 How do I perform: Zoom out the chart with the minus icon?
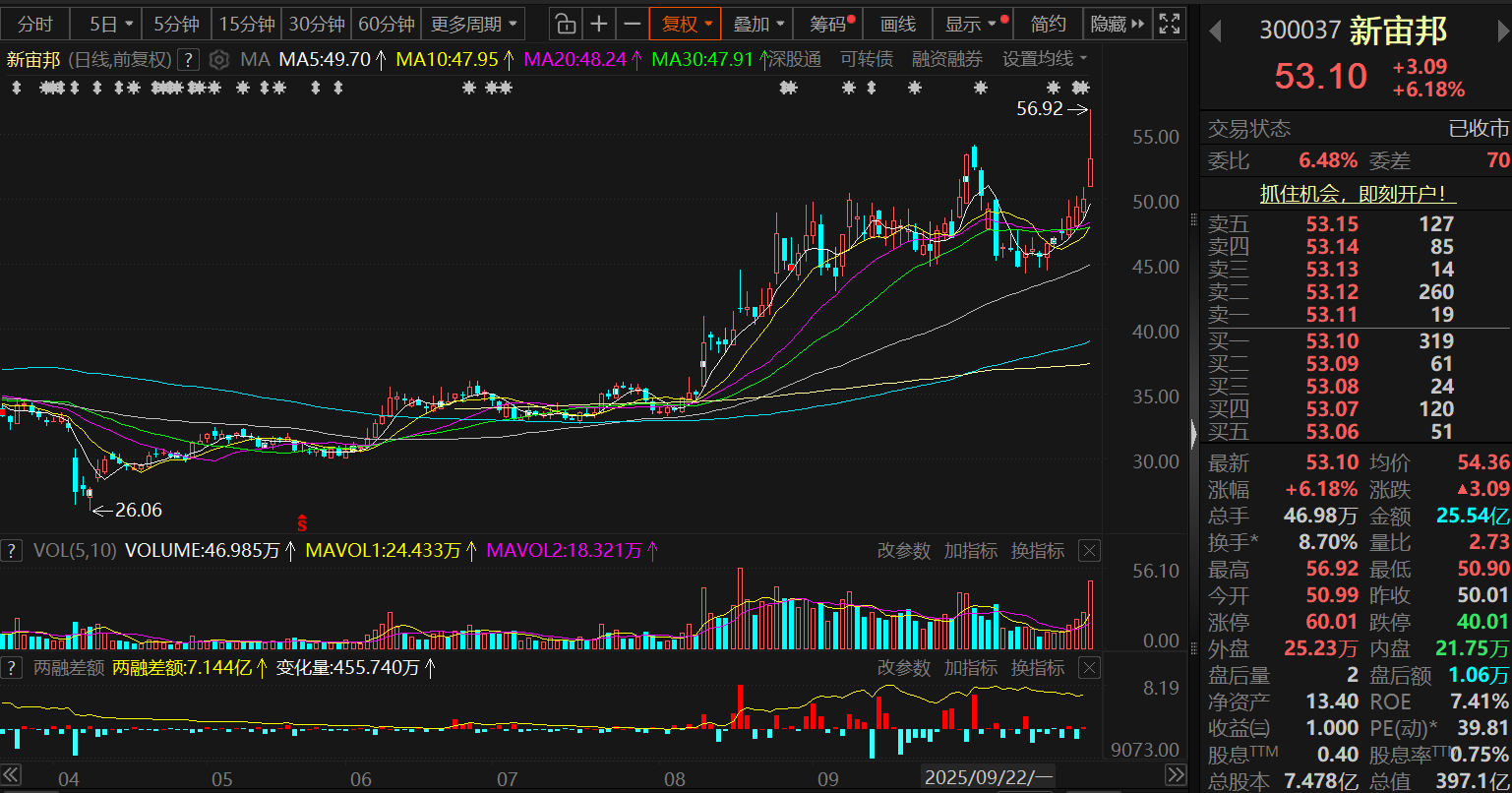coord(633,24)
